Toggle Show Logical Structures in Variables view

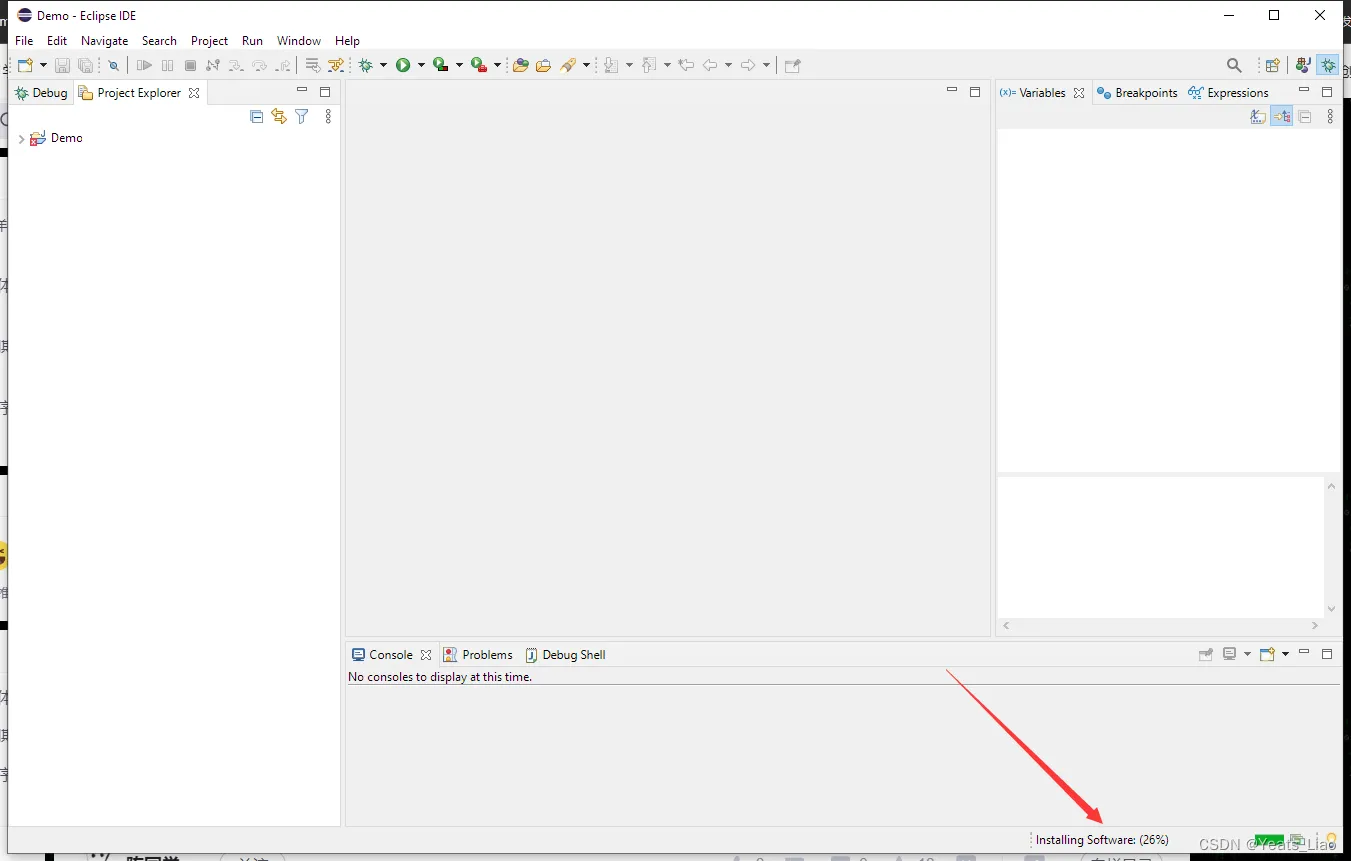(x=1282, y=116)
